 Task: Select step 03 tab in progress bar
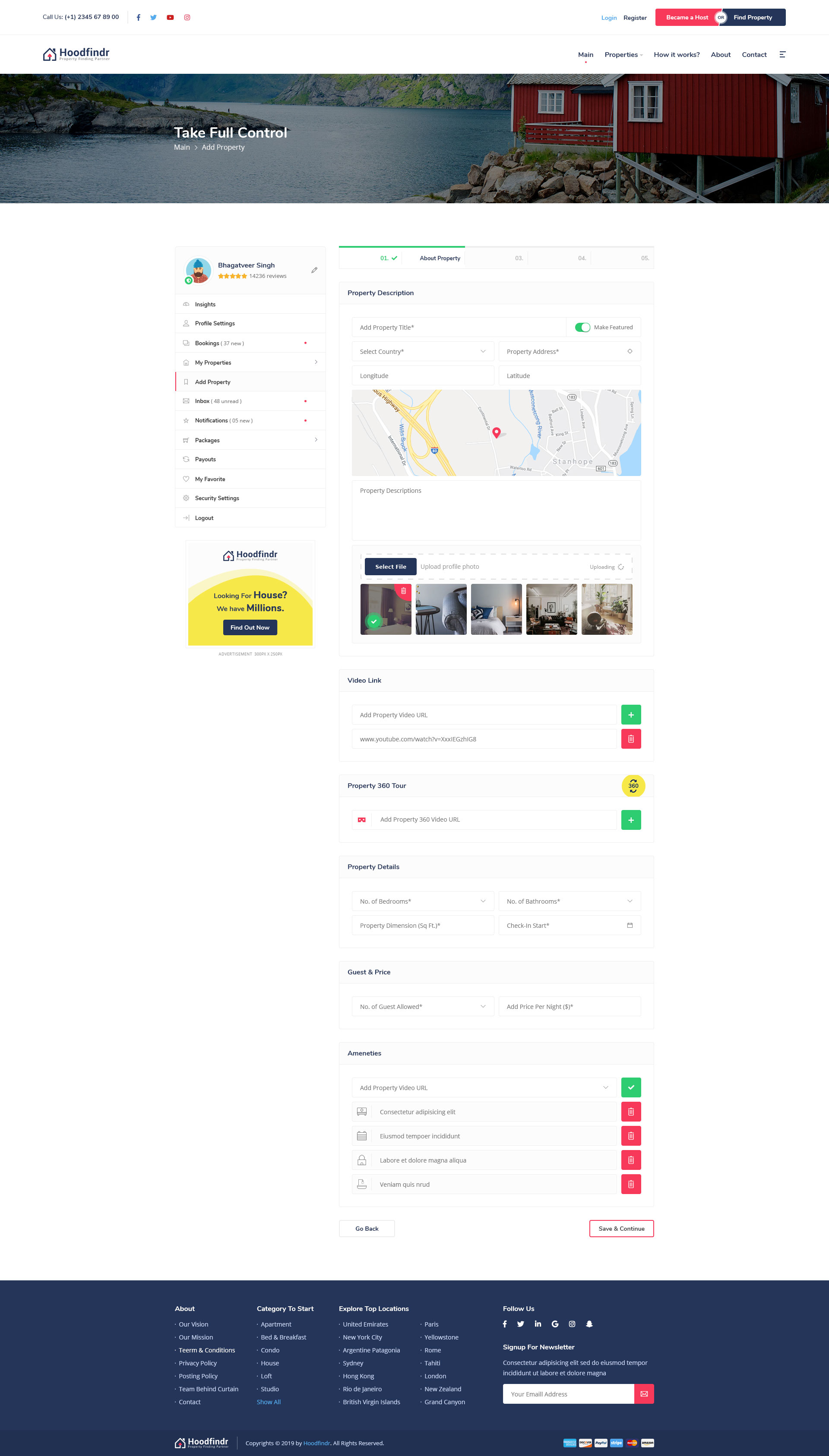pyautogui.click(x=518, y=258)
